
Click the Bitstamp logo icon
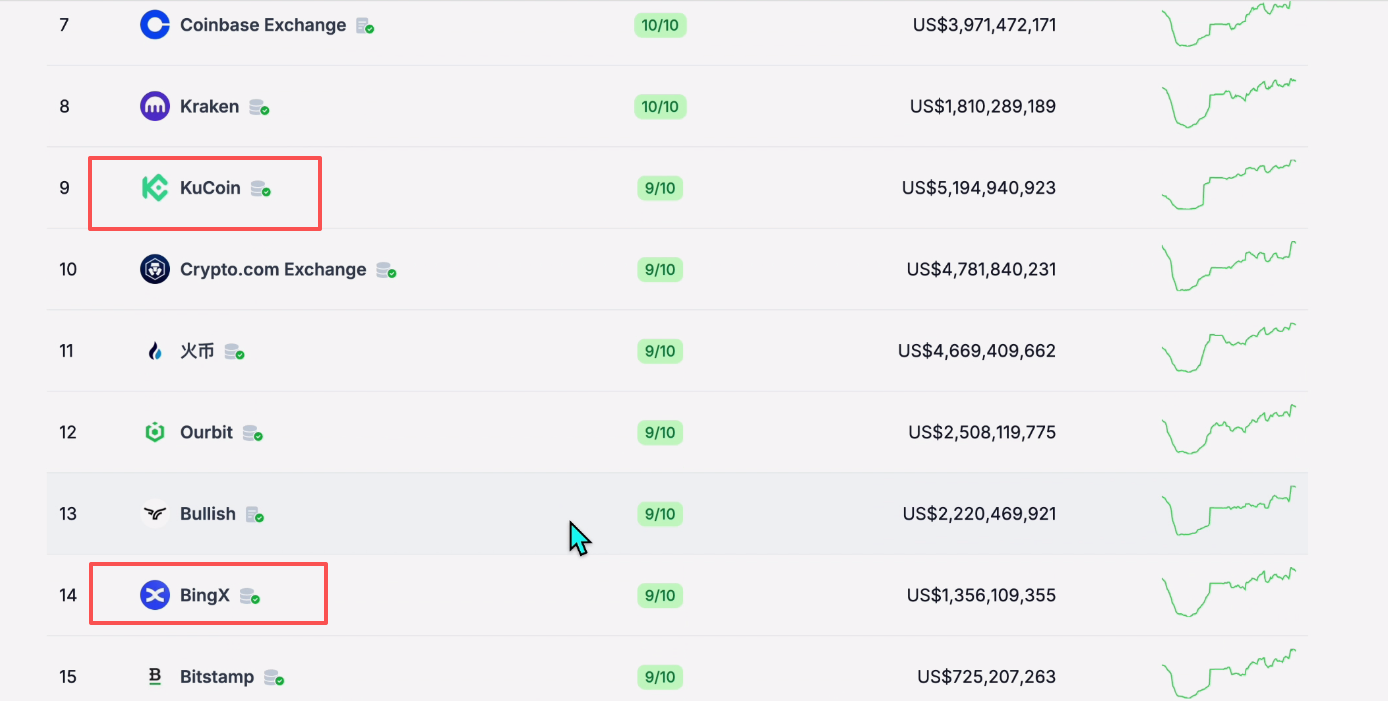click(x=155, y=677)
